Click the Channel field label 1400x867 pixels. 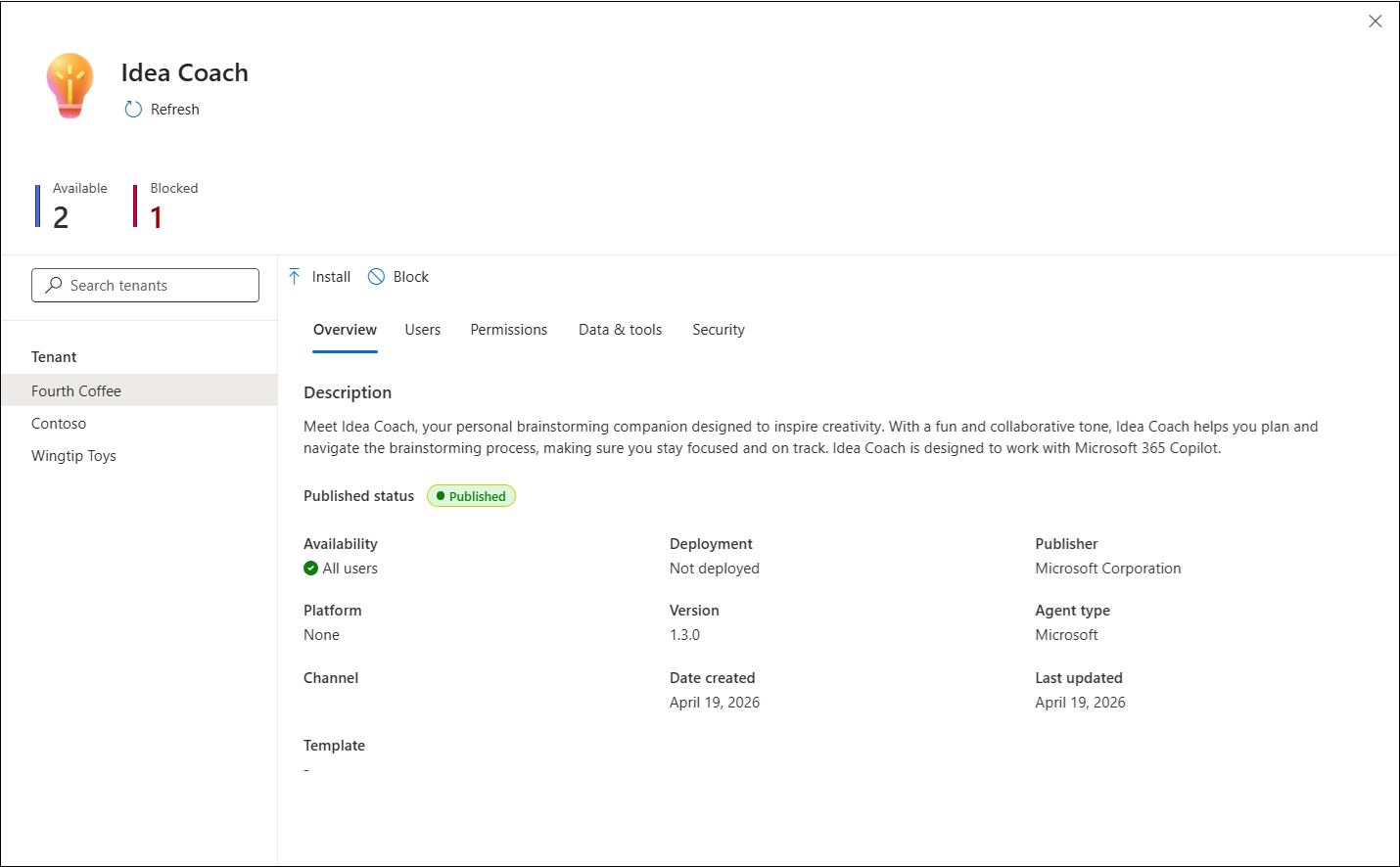331,678
